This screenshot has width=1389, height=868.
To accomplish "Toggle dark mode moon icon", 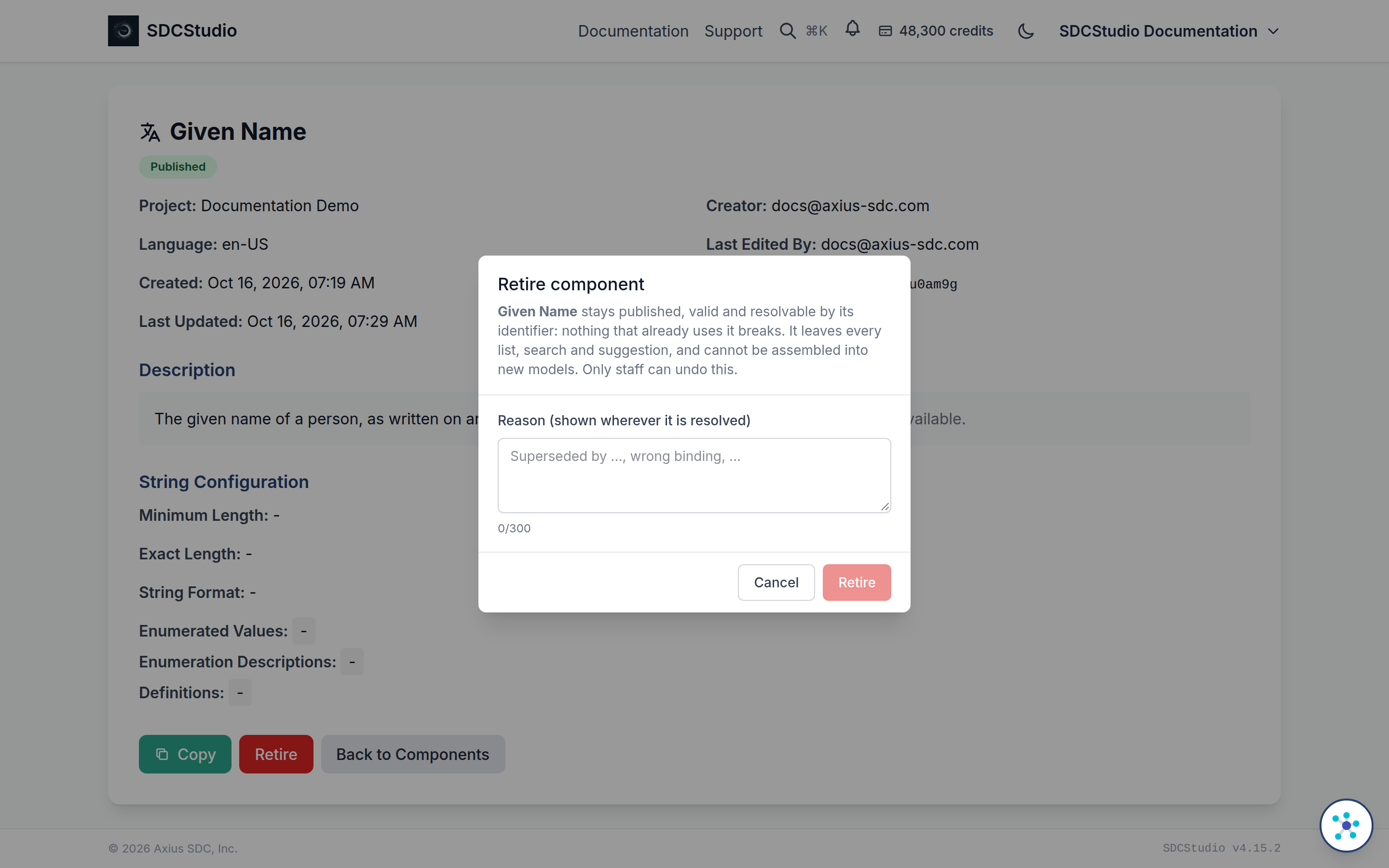I will (x=1026, y=31).
